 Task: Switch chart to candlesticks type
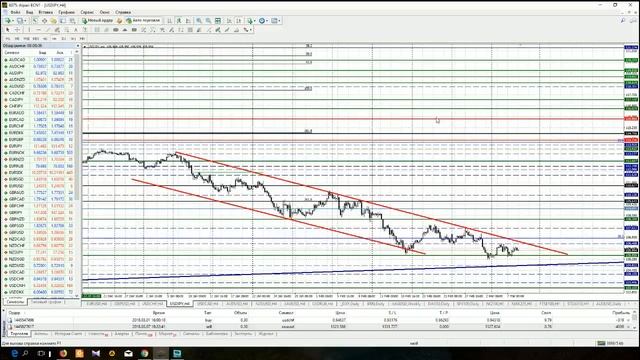179,20
